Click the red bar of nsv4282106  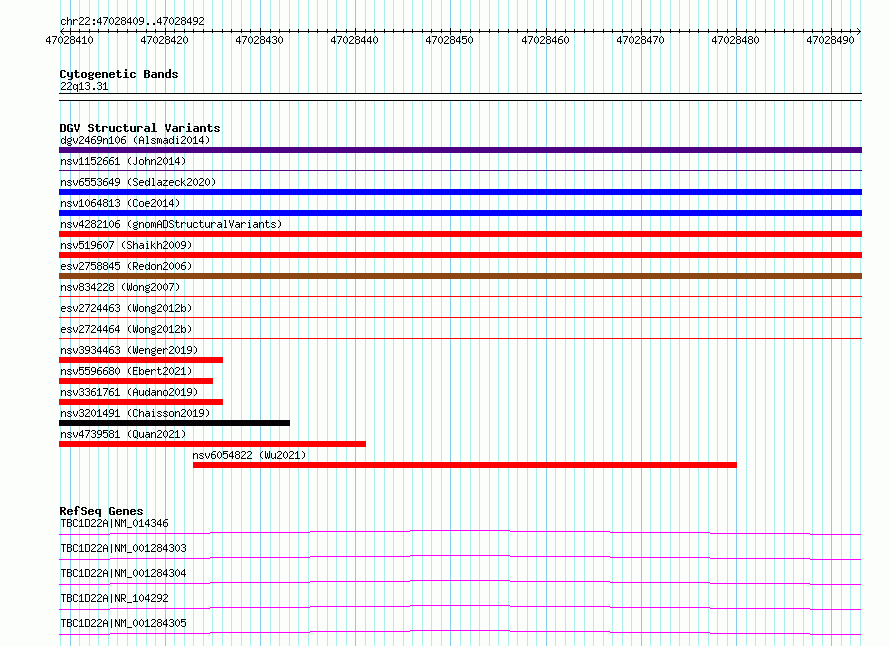(x=460, y=234)
